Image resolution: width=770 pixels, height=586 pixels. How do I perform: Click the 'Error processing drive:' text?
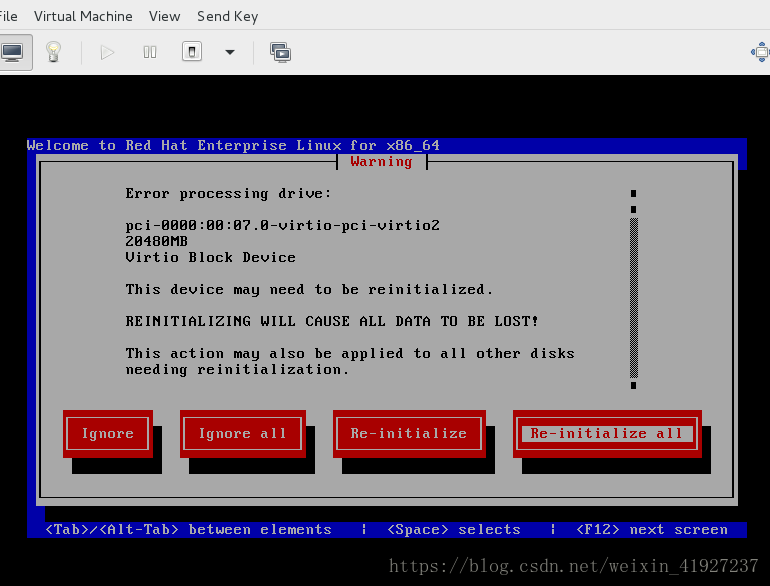[228, 194]
